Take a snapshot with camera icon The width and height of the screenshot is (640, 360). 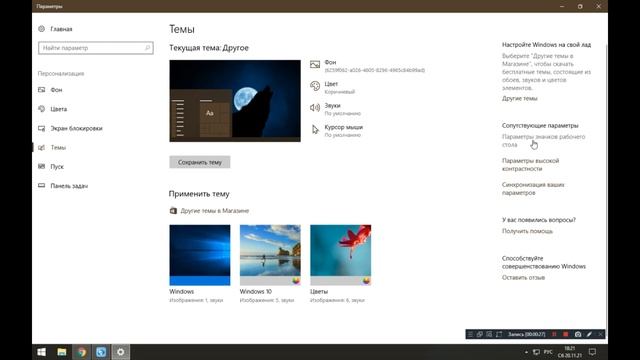point(578,334)
